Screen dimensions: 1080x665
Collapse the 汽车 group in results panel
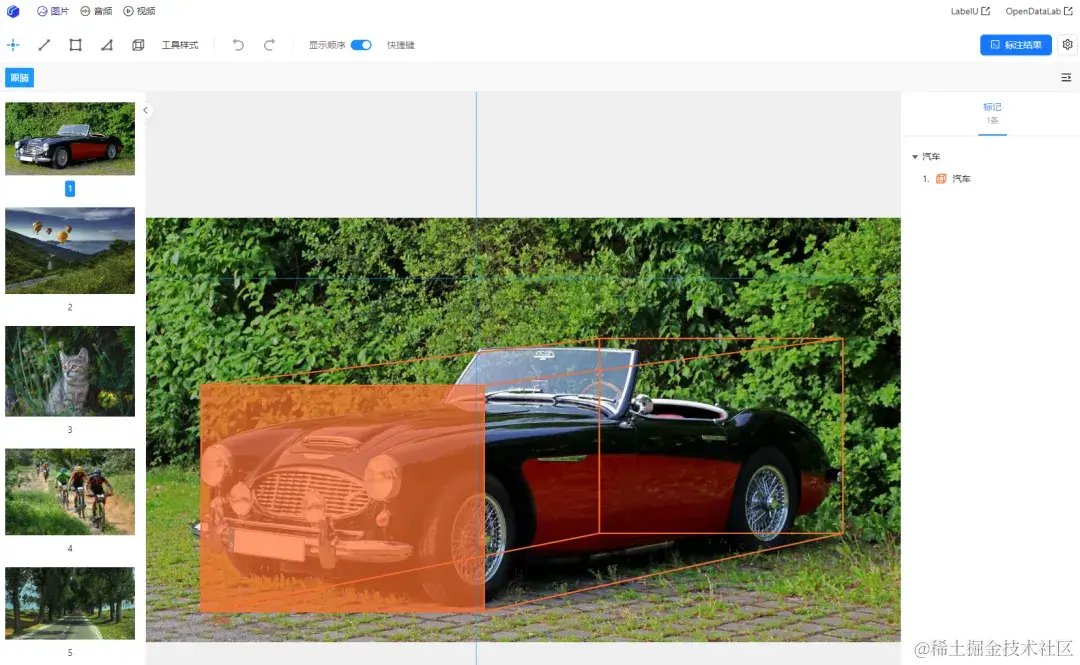click(x=915, y=157)
